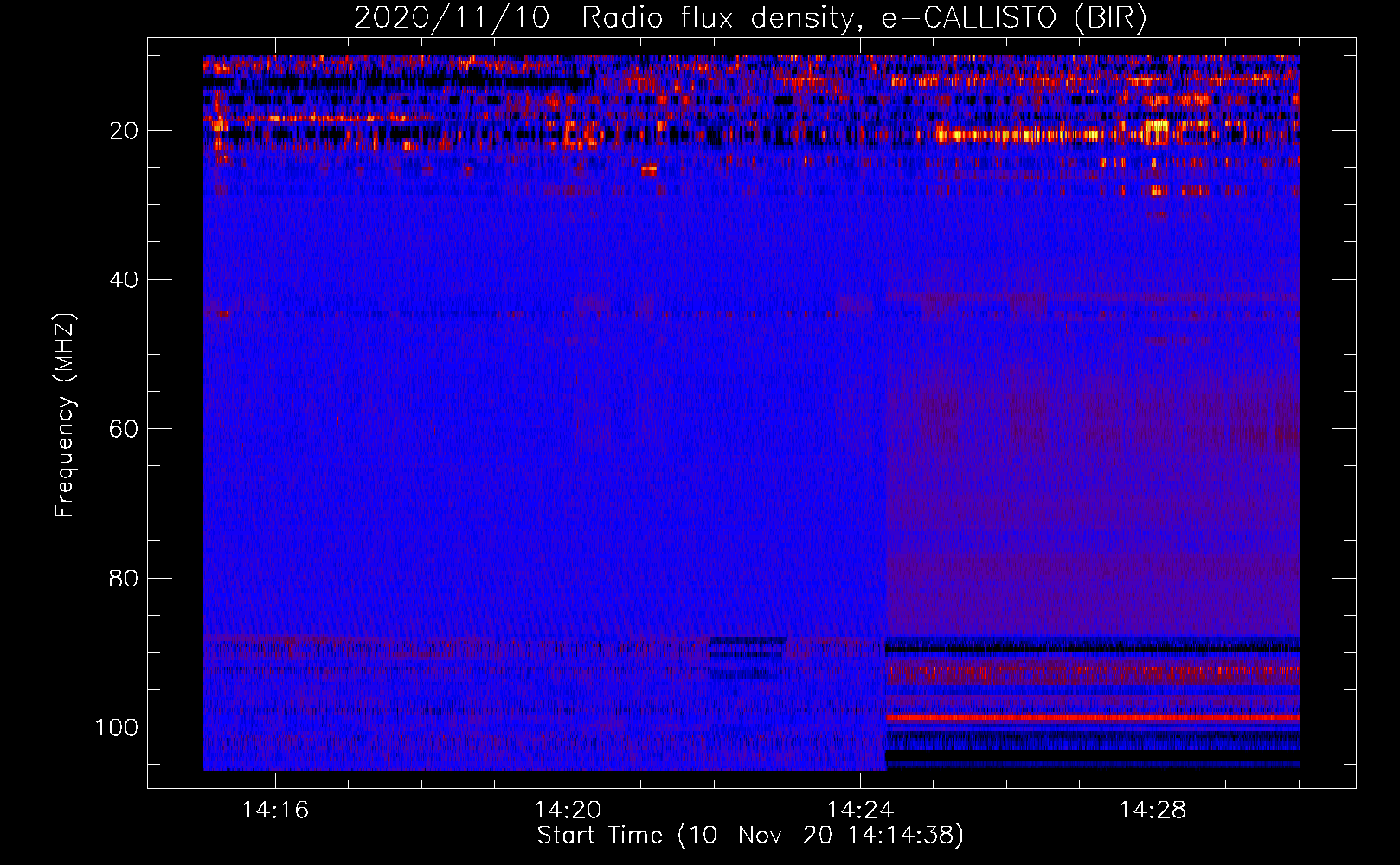Click the 40 MHz frequency tick label

(124, 280)
